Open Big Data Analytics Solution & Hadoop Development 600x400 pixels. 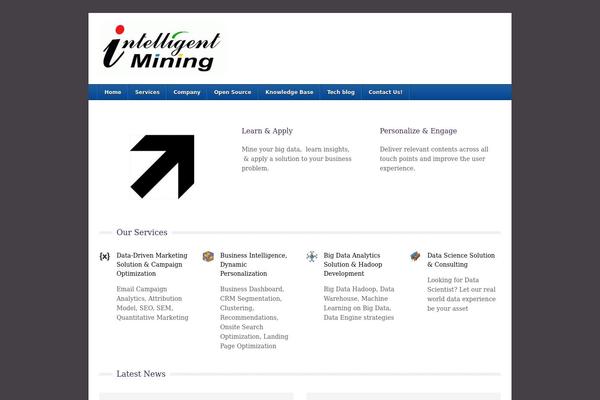(x=353, y=264)
